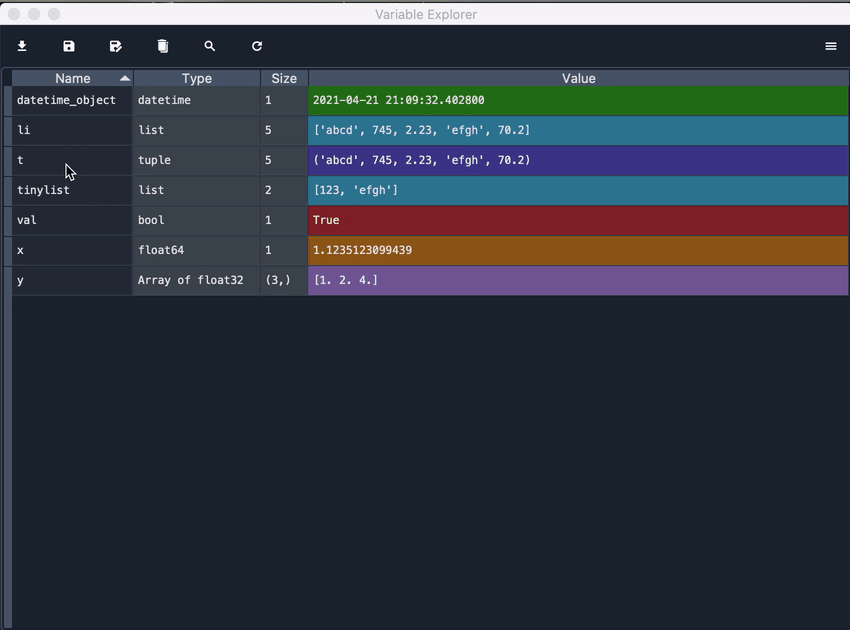
Task: Select the Save data as icon
Action: click(x=115, y=46)
